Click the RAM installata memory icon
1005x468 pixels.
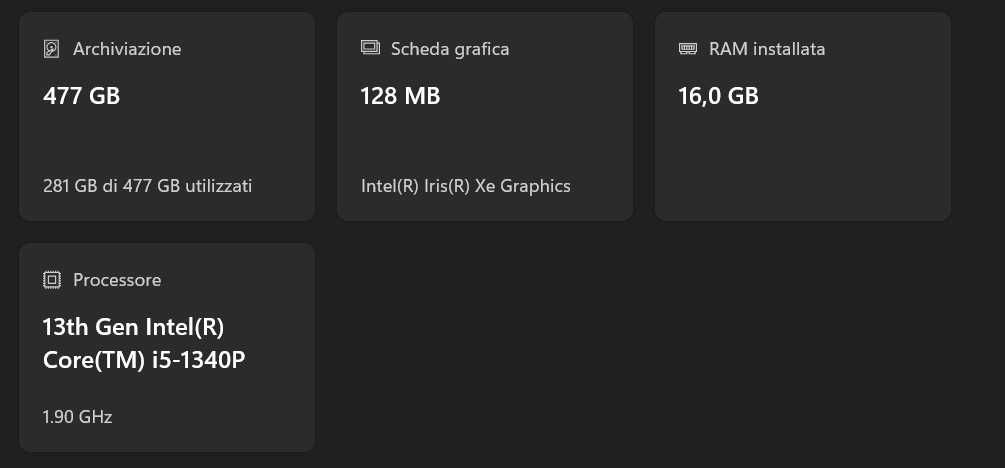688,49
